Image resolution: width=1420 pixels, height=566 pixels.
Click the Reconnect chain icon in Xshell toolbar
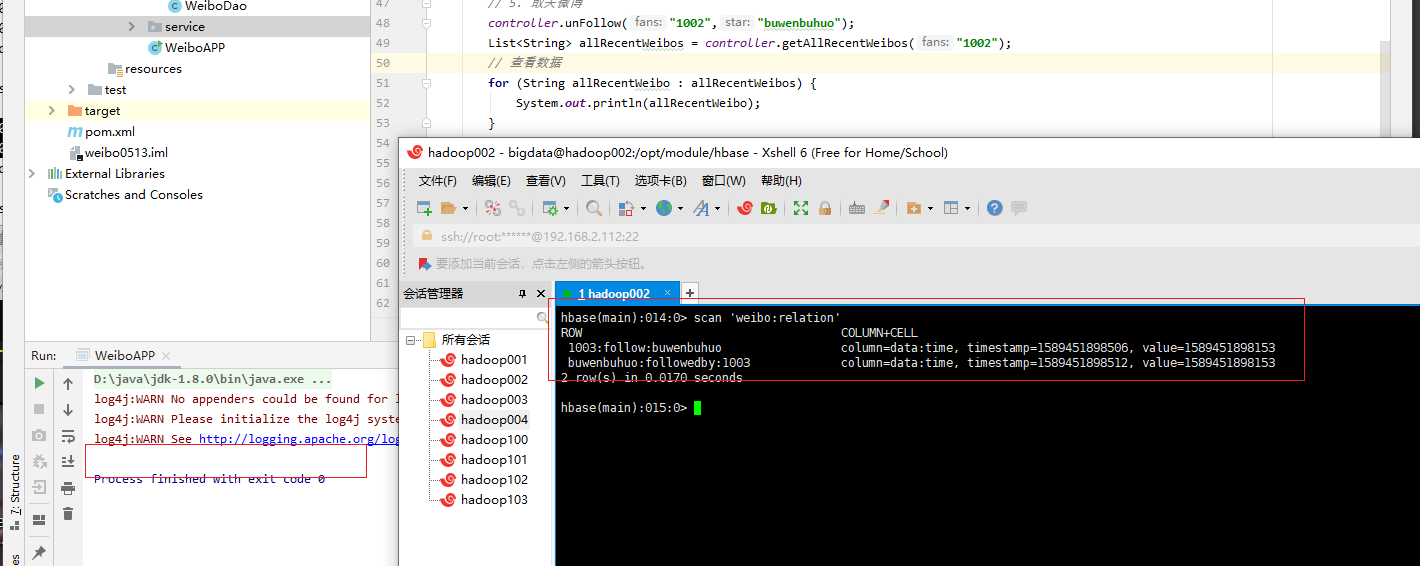[517, 208]
